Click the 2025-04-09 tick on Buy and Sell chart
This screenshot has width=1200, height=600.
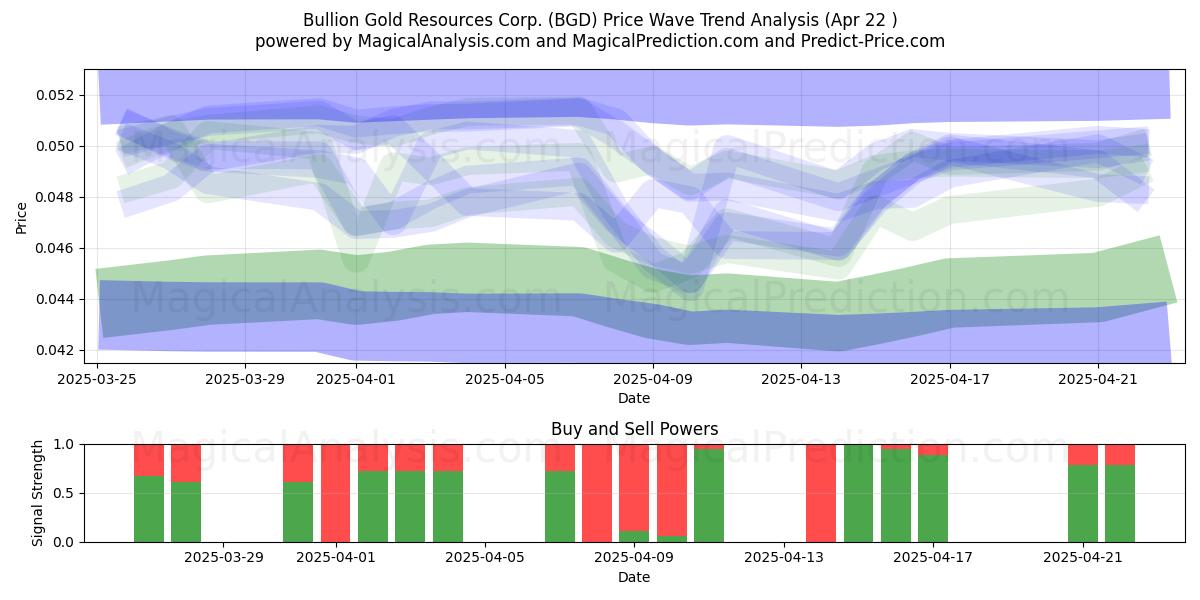(x=634, y=558)
